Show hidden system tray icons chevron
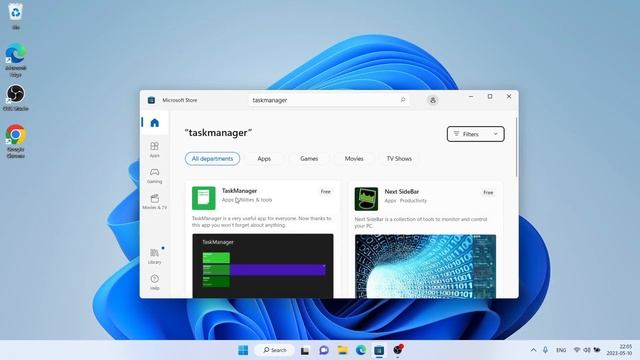The width and height of the screenshot is (640, 360). 533,350
